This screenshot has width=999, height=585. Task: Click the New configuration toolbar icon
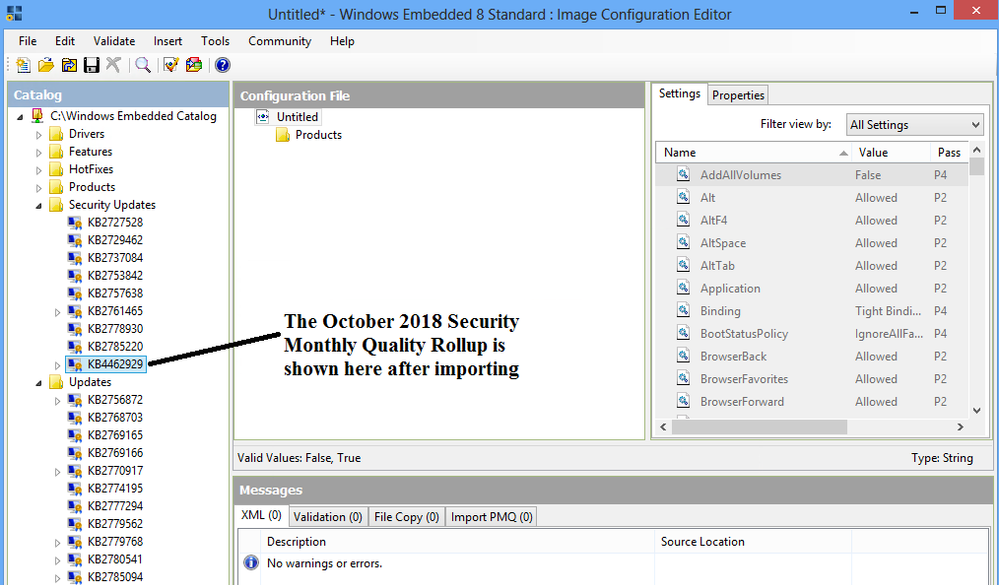(x=23, y=65)
